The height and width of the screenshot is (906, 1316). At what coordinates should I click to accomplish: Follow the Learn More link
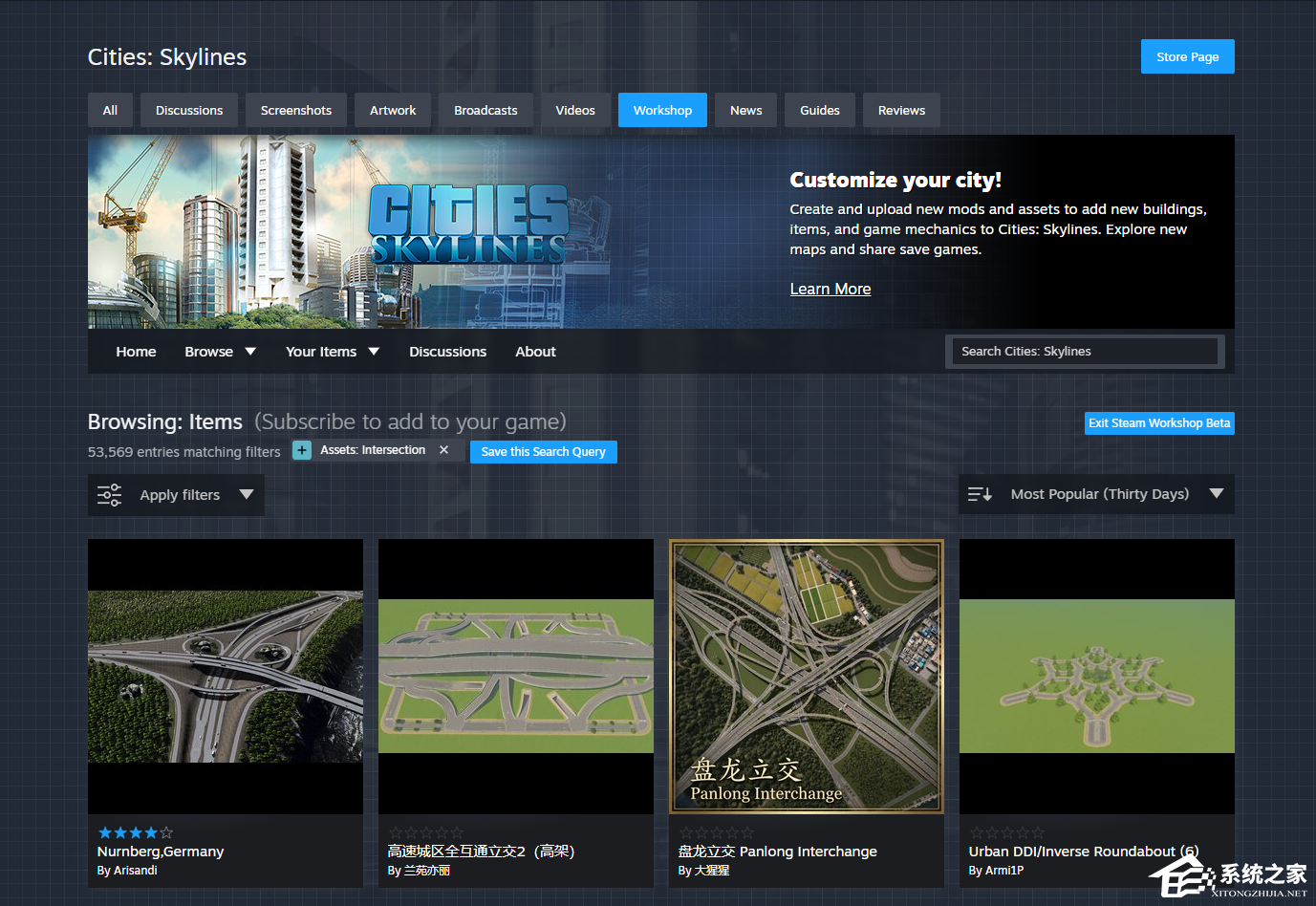[831, 289]
